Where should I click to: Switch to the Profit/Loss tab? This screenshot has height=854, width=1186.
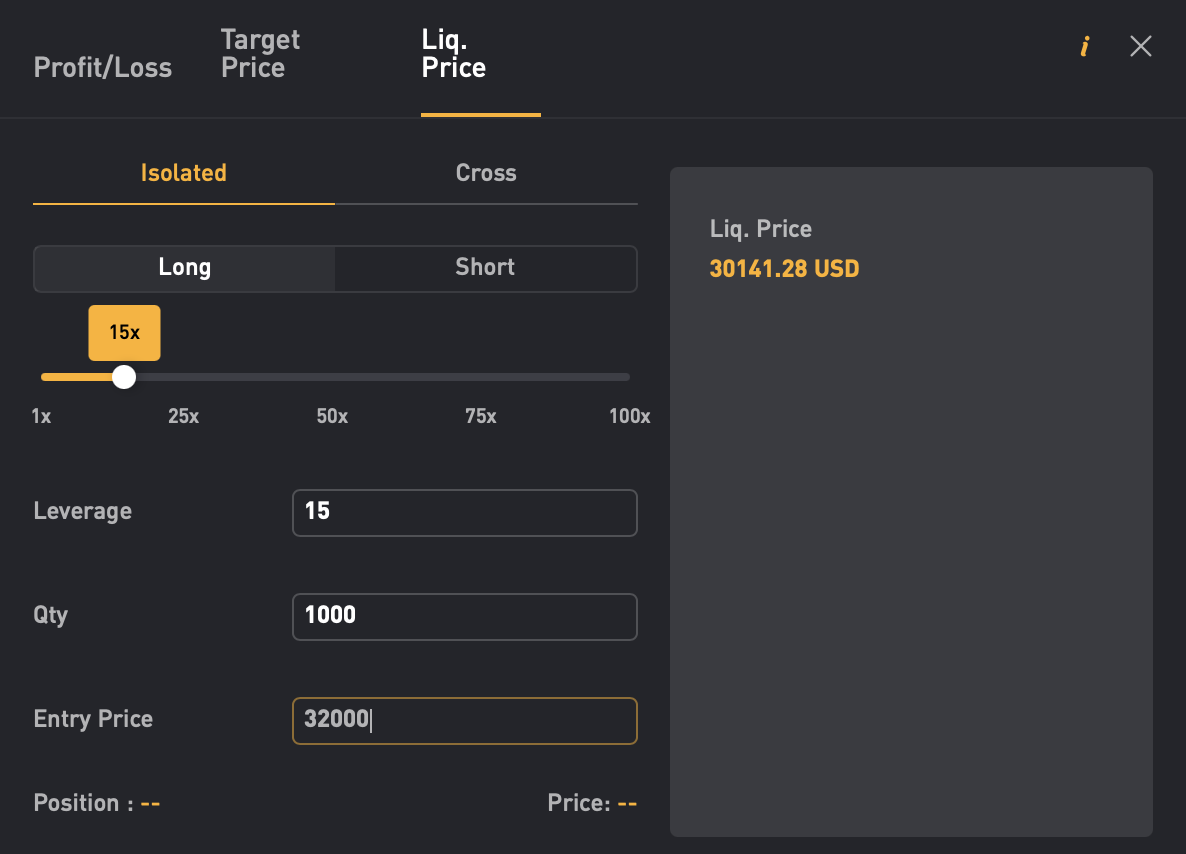102,67
